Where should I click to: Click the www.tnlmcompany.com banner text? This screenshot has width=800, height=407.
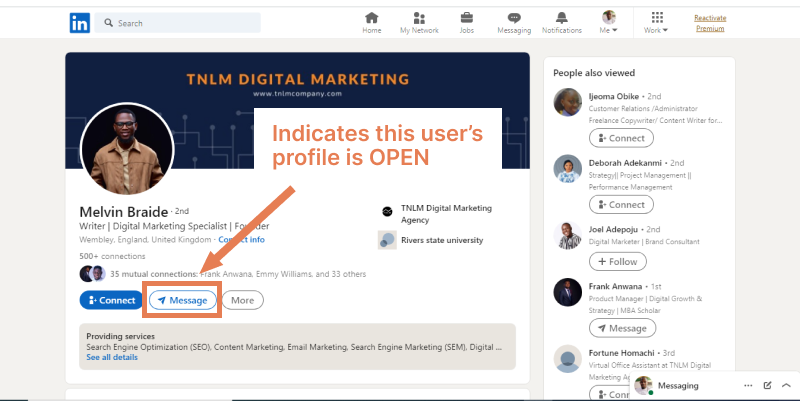click(x=297, y=93)
